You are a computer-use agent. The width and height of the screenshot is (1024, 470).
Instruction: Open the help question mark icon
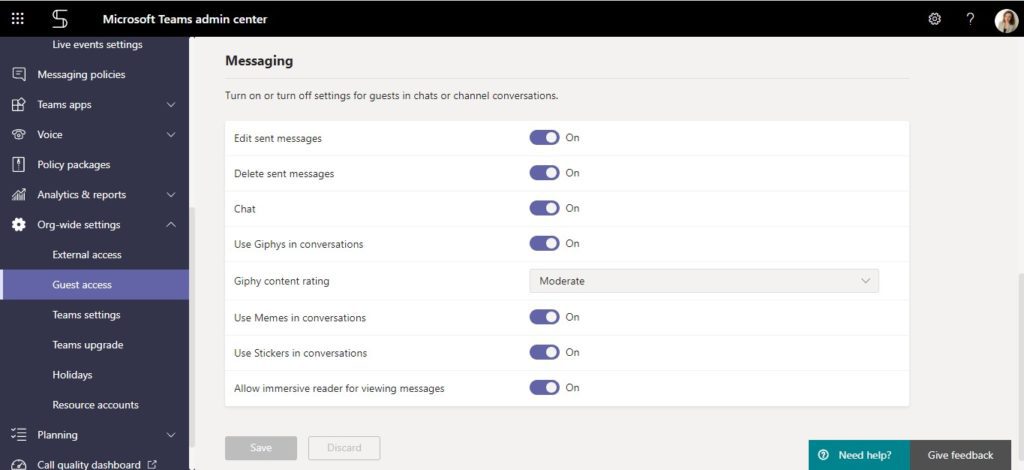tap(970, 19)
